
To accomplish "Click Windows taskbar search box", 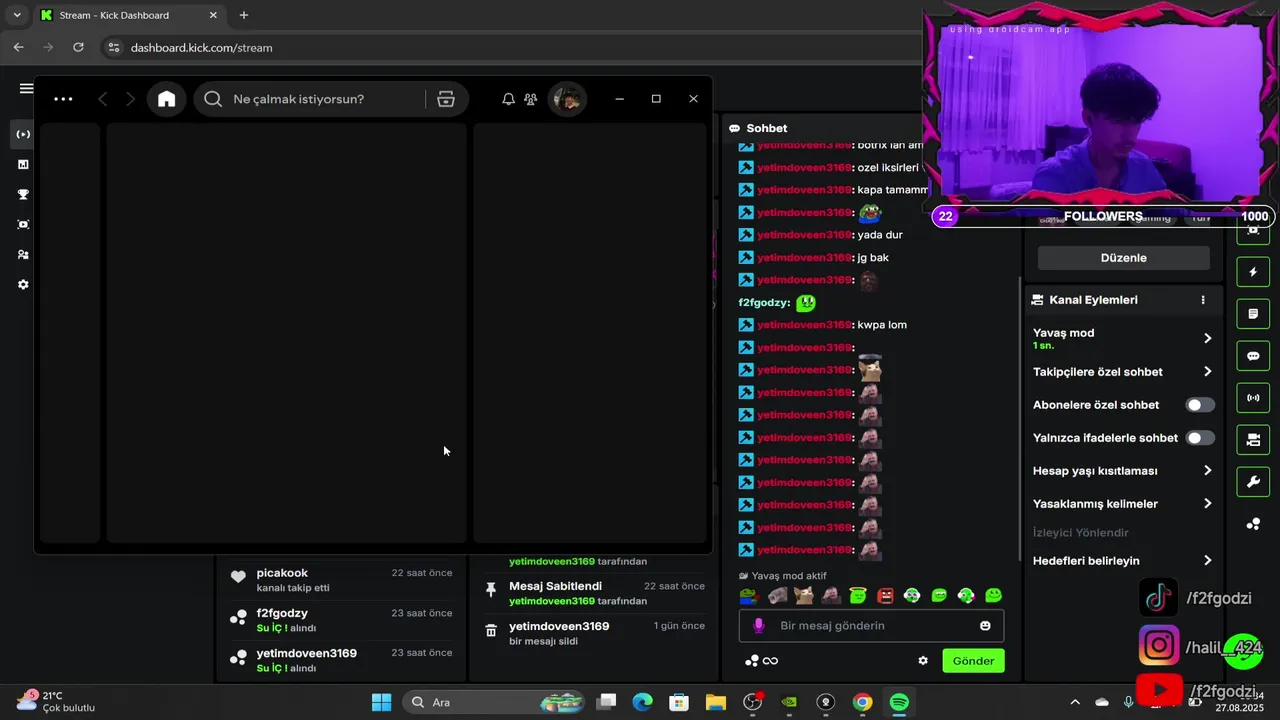I will pyautogui.click(x=495, y=702).
